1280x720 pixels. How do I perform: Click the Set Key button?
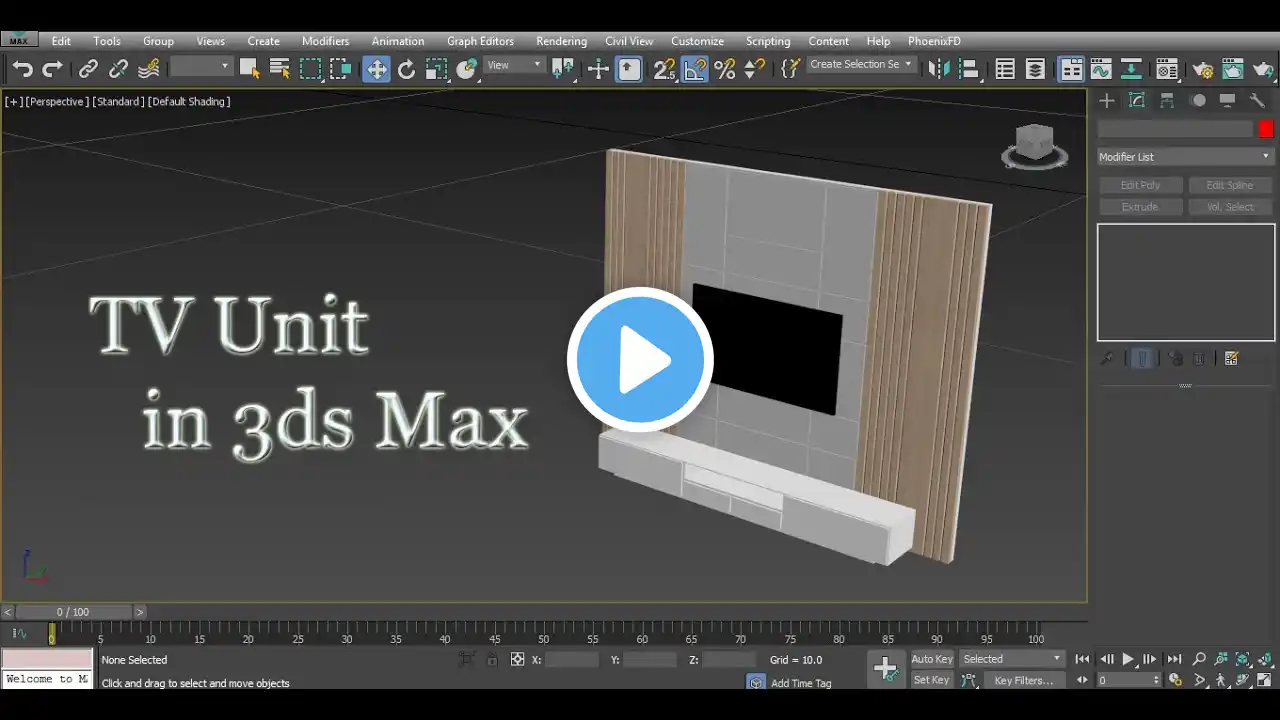pyautogui.click(x=932, y=680)
